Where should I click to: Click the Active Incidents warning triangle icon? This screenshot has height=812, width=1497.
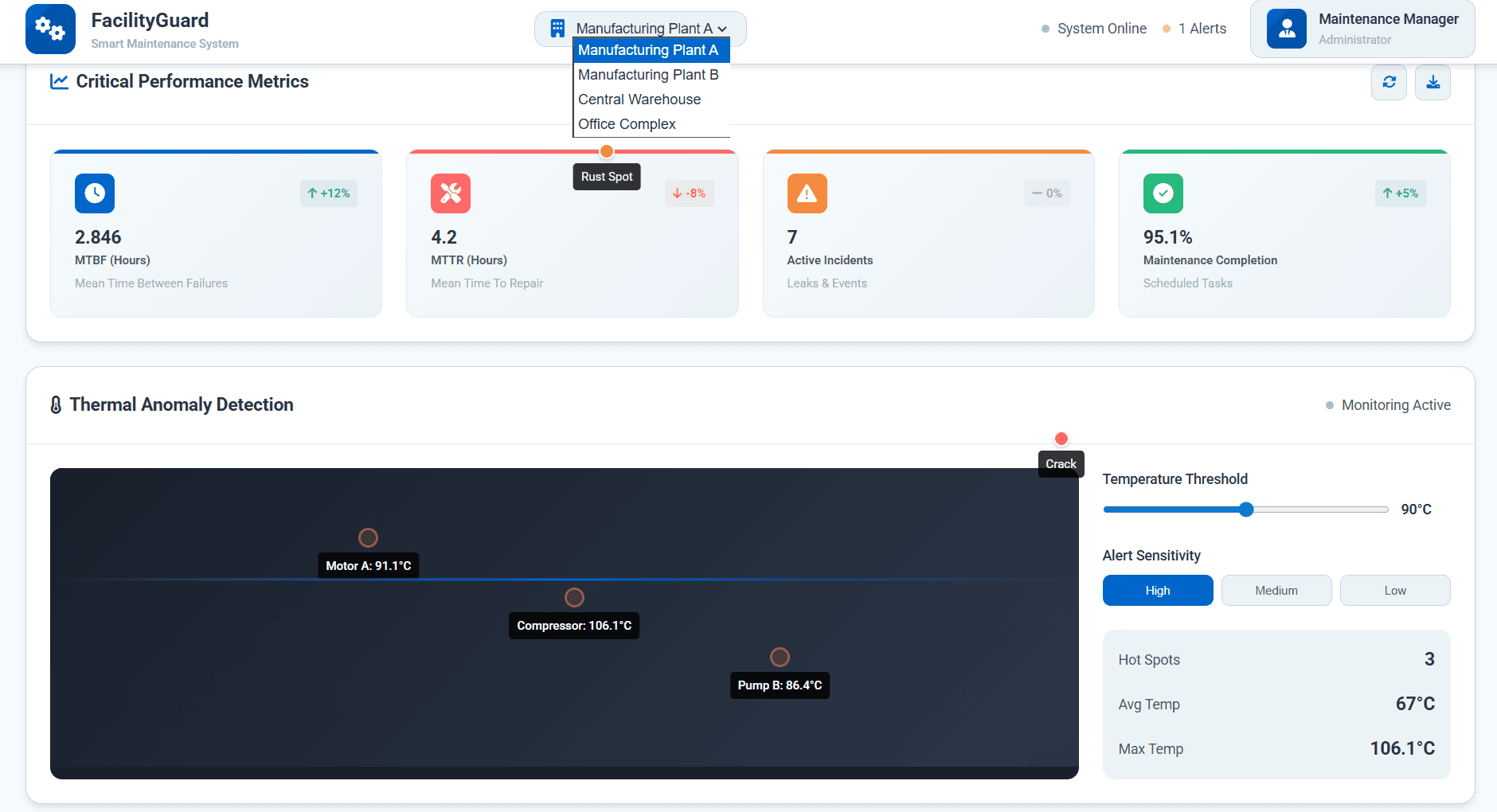(807, 193)
